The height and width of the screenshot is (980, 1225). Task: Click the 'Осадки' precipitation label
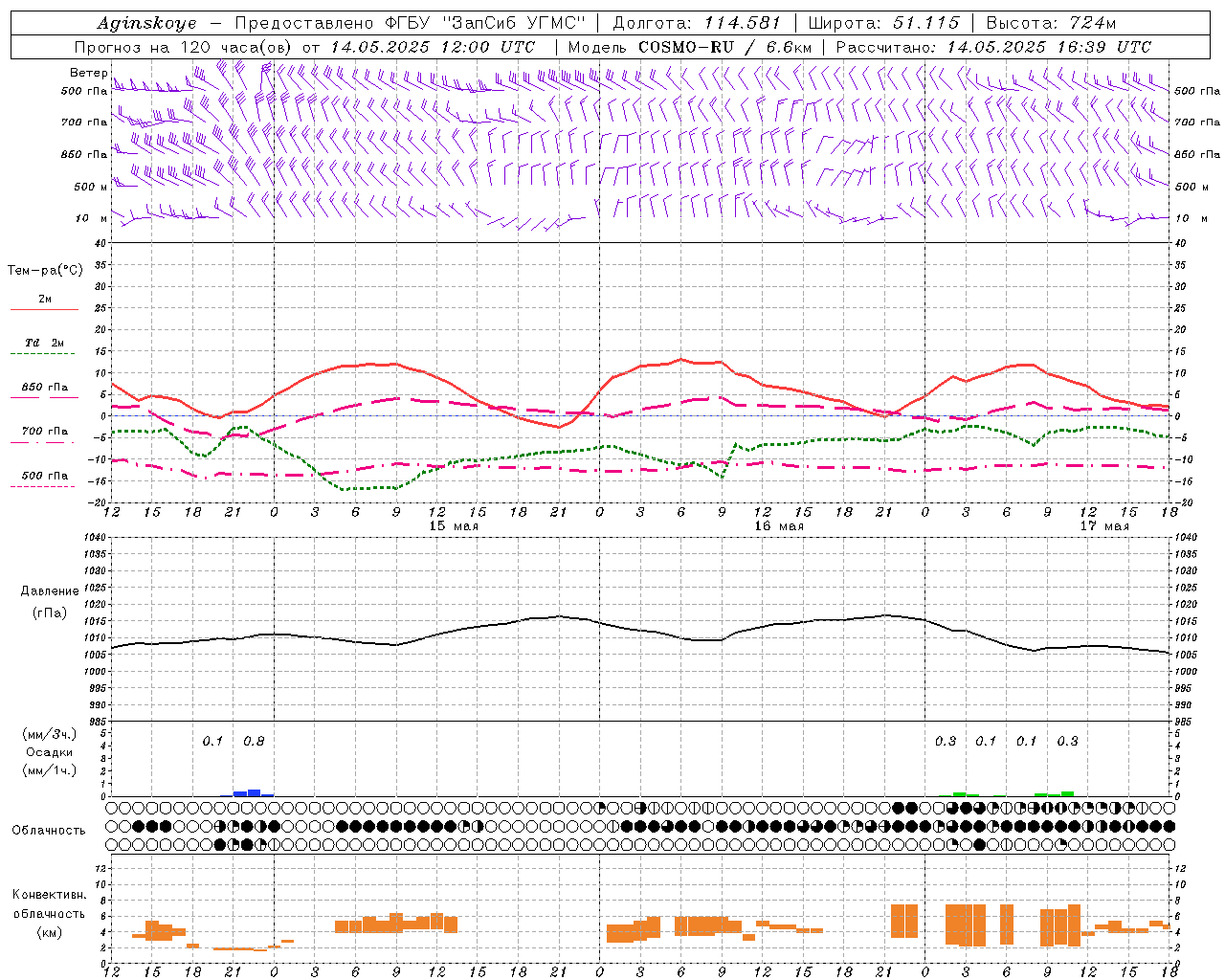[x=49, y=752]
